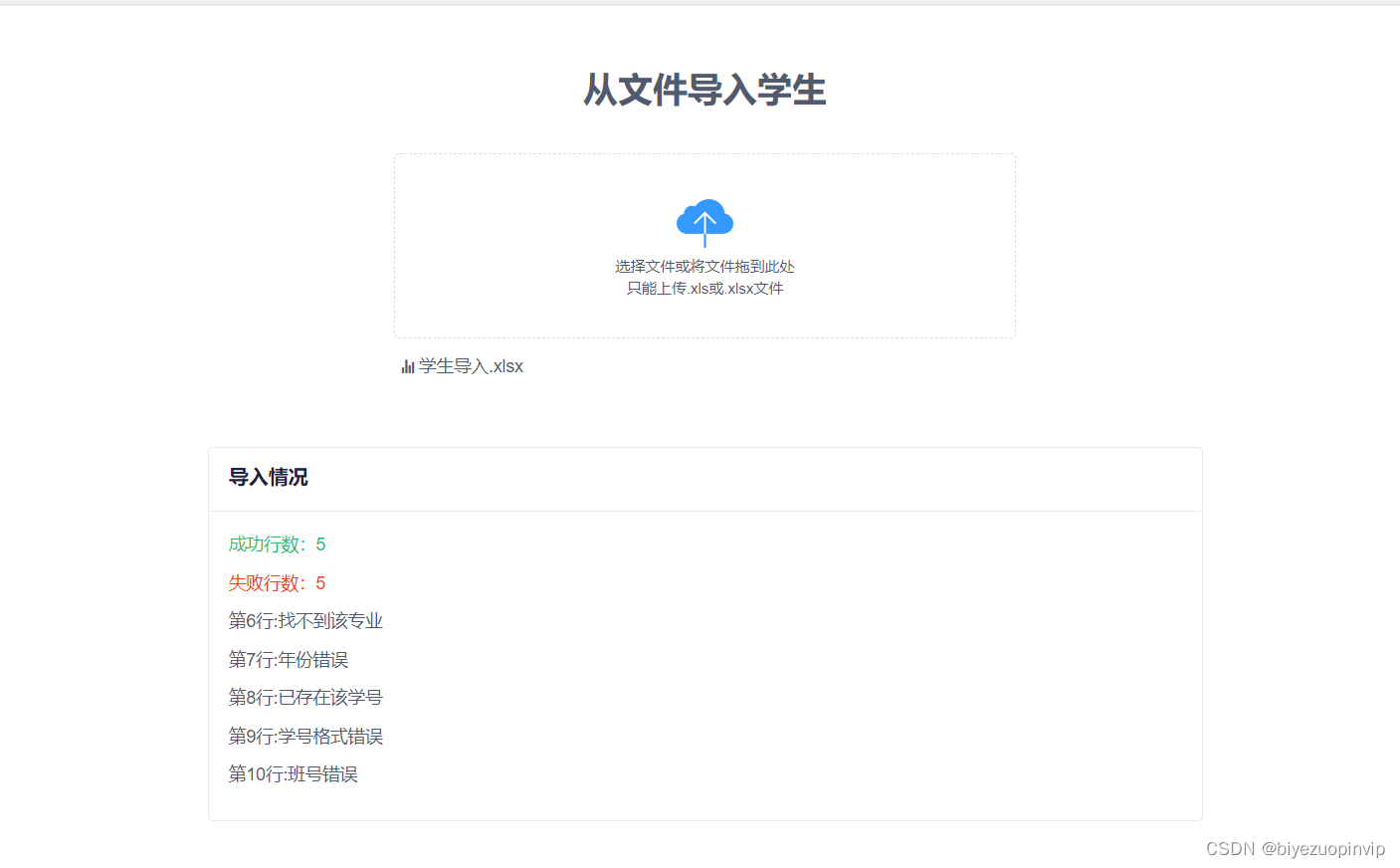Select the red 失败行数：5 line
The image size is (1400, 868).
(x=278, y=583)
